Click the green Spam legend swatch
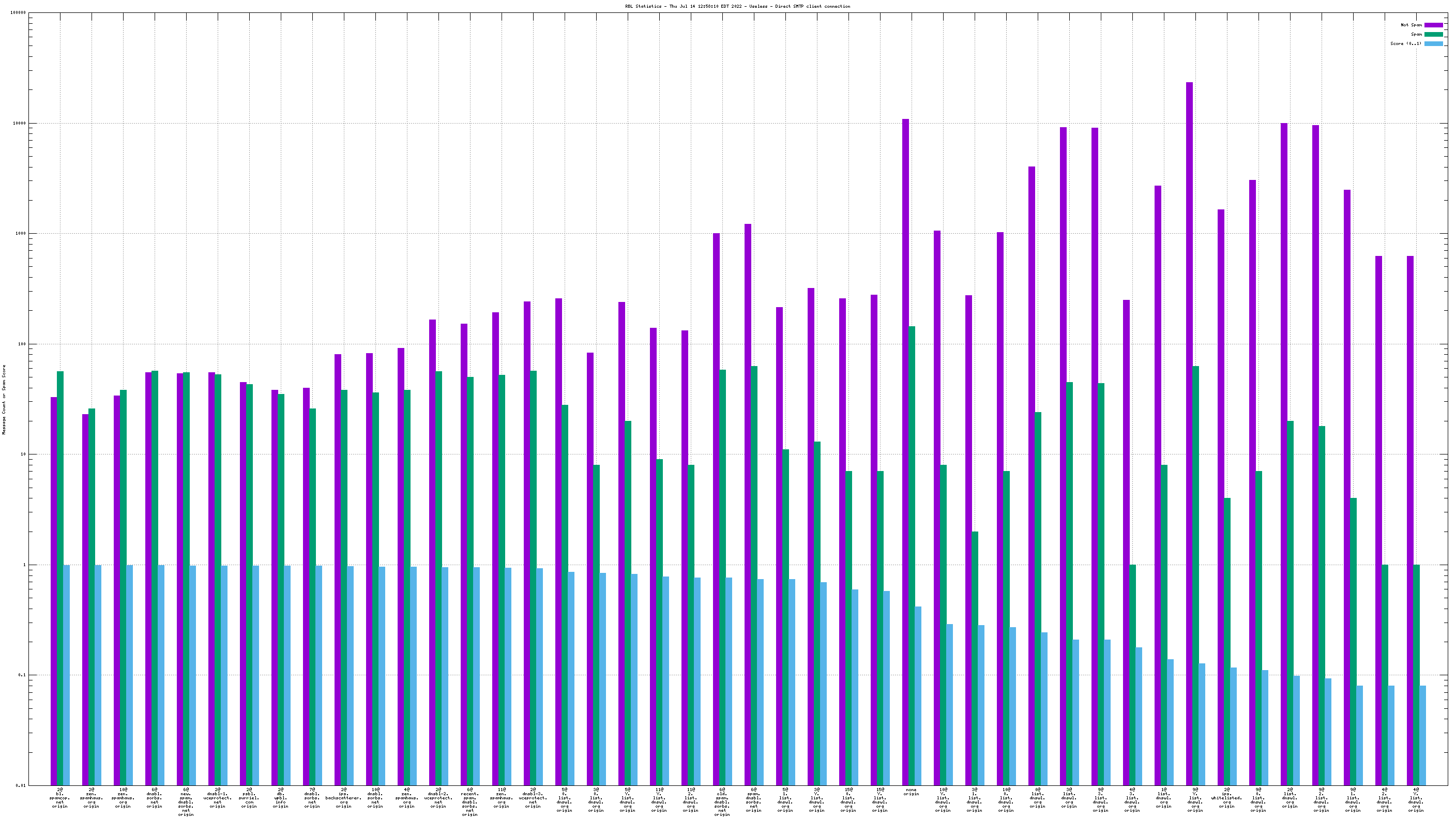 [1433, 35]
